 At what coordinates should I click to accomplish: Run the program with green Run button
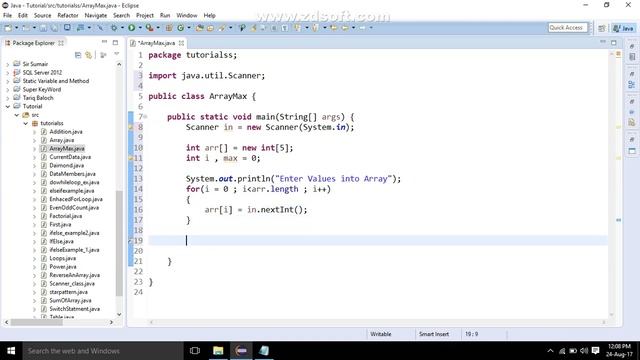tap(131, 28)
